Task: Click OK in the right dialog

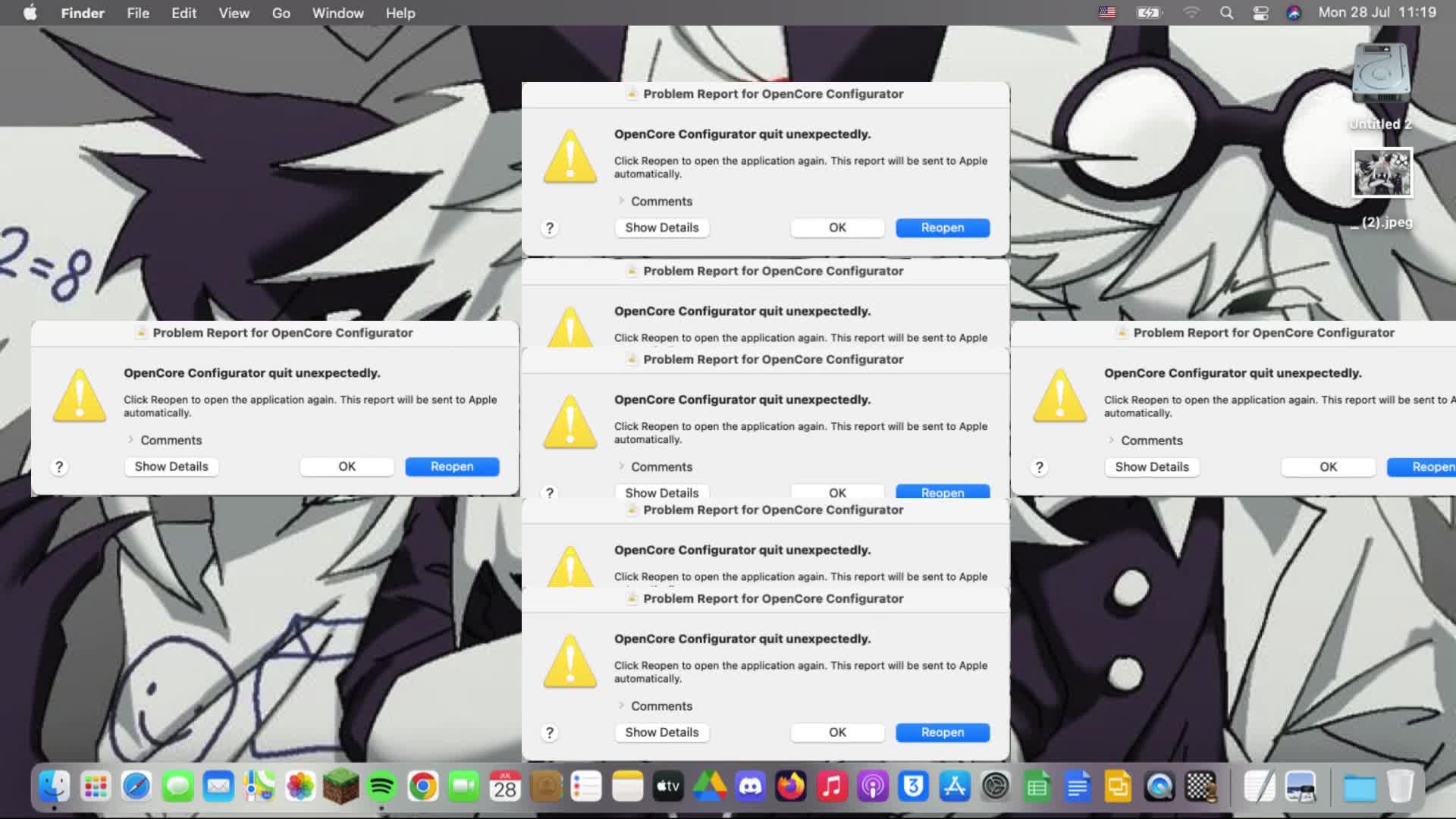Action: (1328, 467)
